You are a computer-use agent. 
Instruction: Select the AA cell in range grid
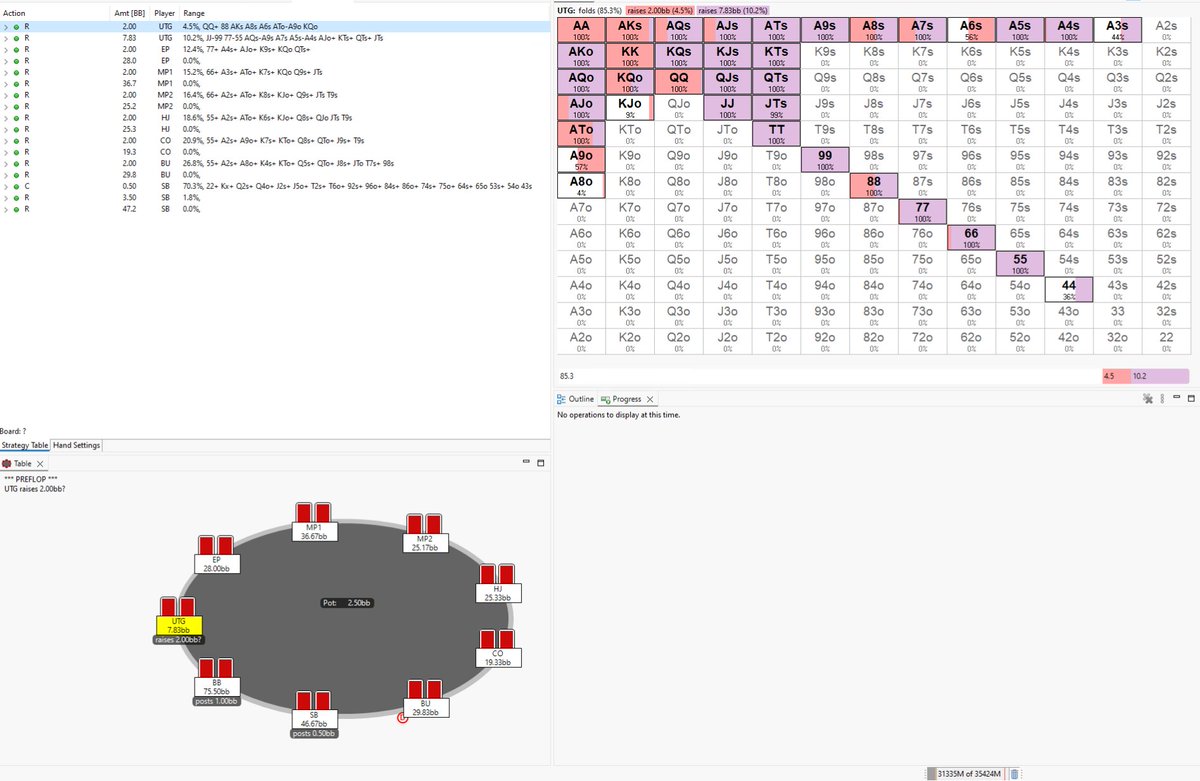[x=581, y=29]
